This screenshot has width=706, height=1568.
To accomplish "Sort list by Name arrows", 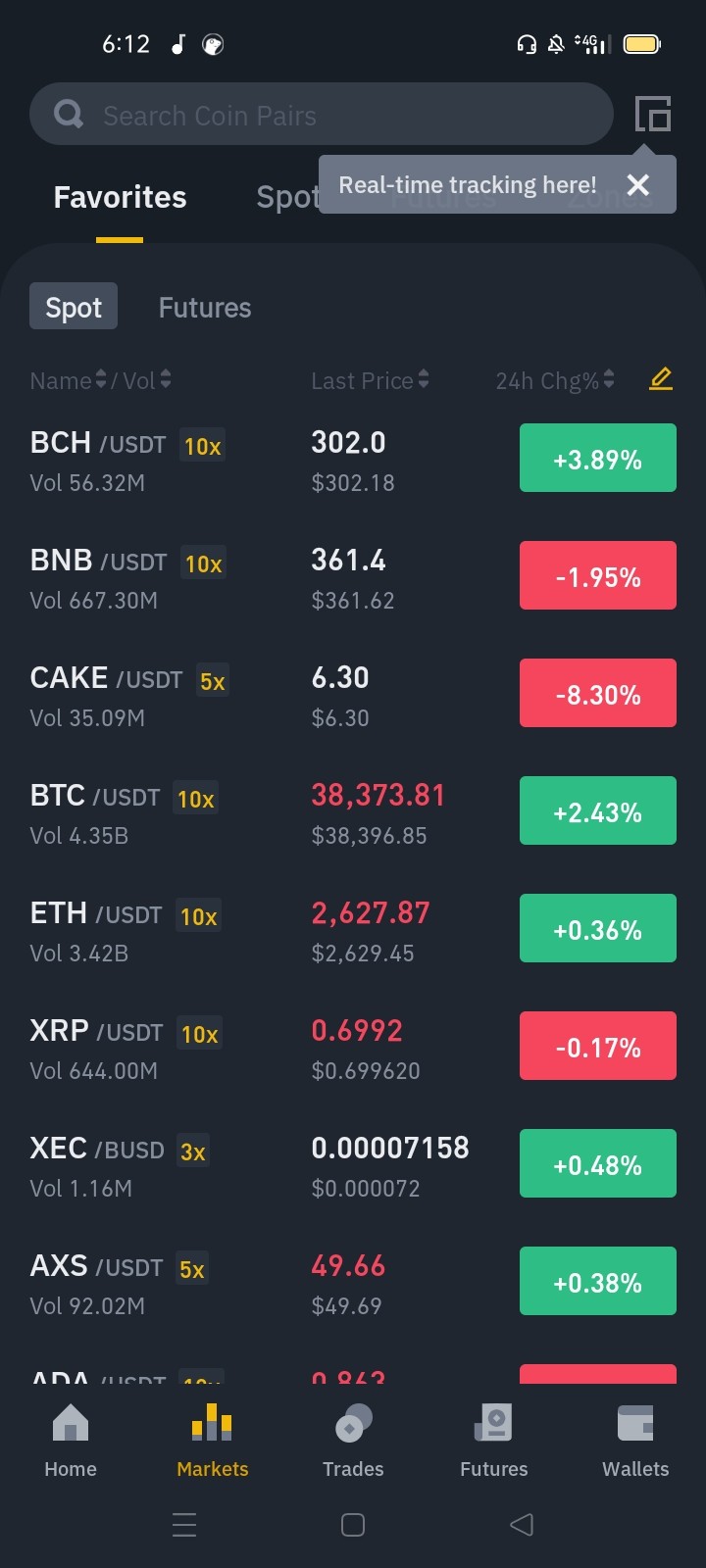I will (100, 379).
